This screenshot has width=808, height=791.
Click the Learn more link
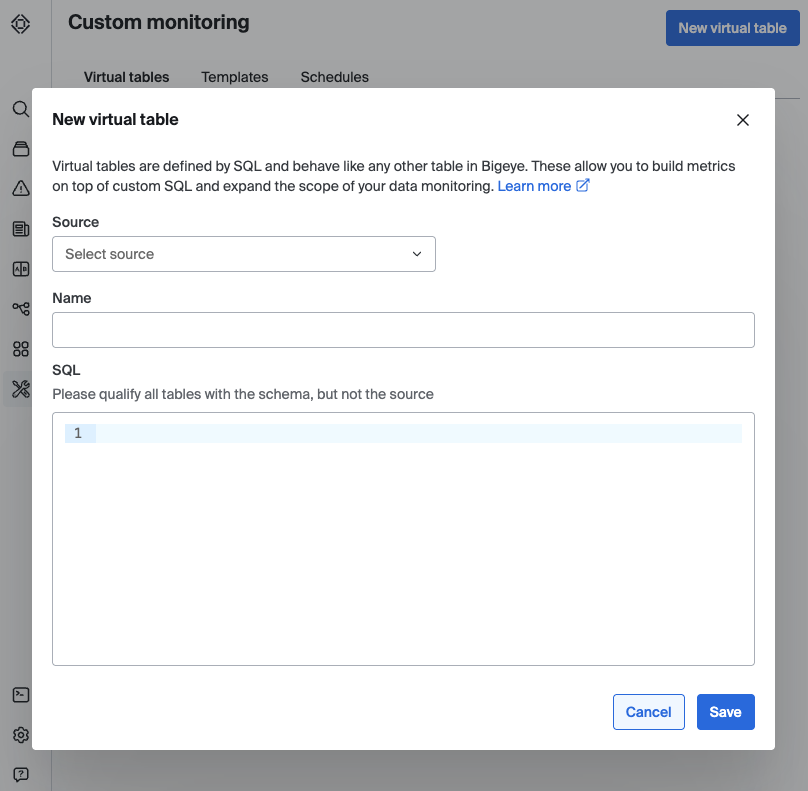click(534, 186)
